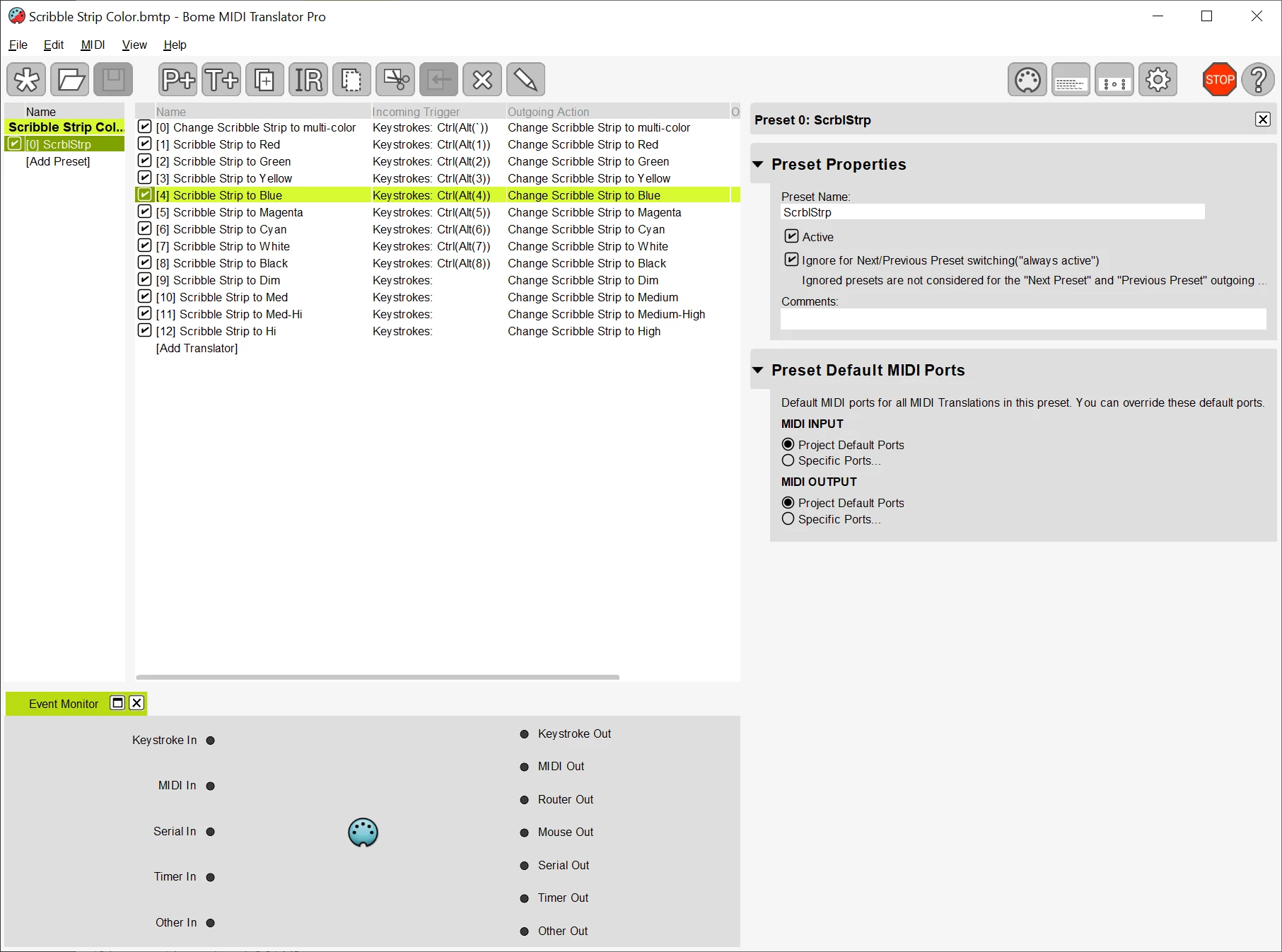The image size is (1282, 952).
Task: Add a new translator with T+ button
Action: click(221, 79)
